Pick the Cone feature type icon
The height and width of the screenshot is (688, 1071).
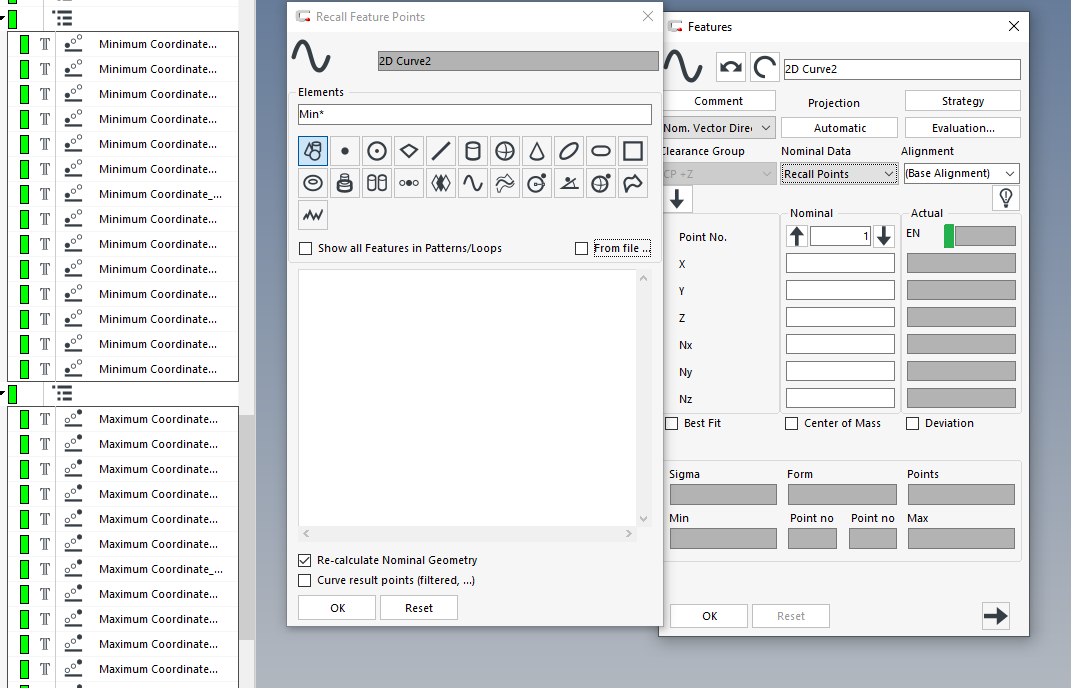pyautogui.click(x=537, y=151)
